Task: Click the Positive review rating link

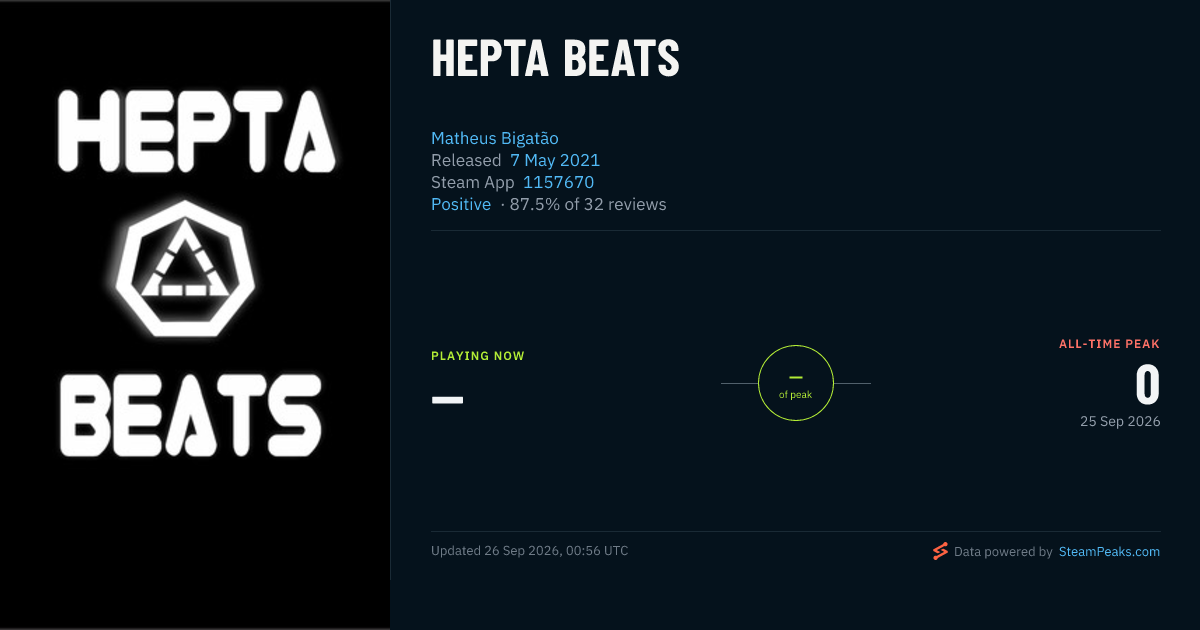Action: point(461,204)
